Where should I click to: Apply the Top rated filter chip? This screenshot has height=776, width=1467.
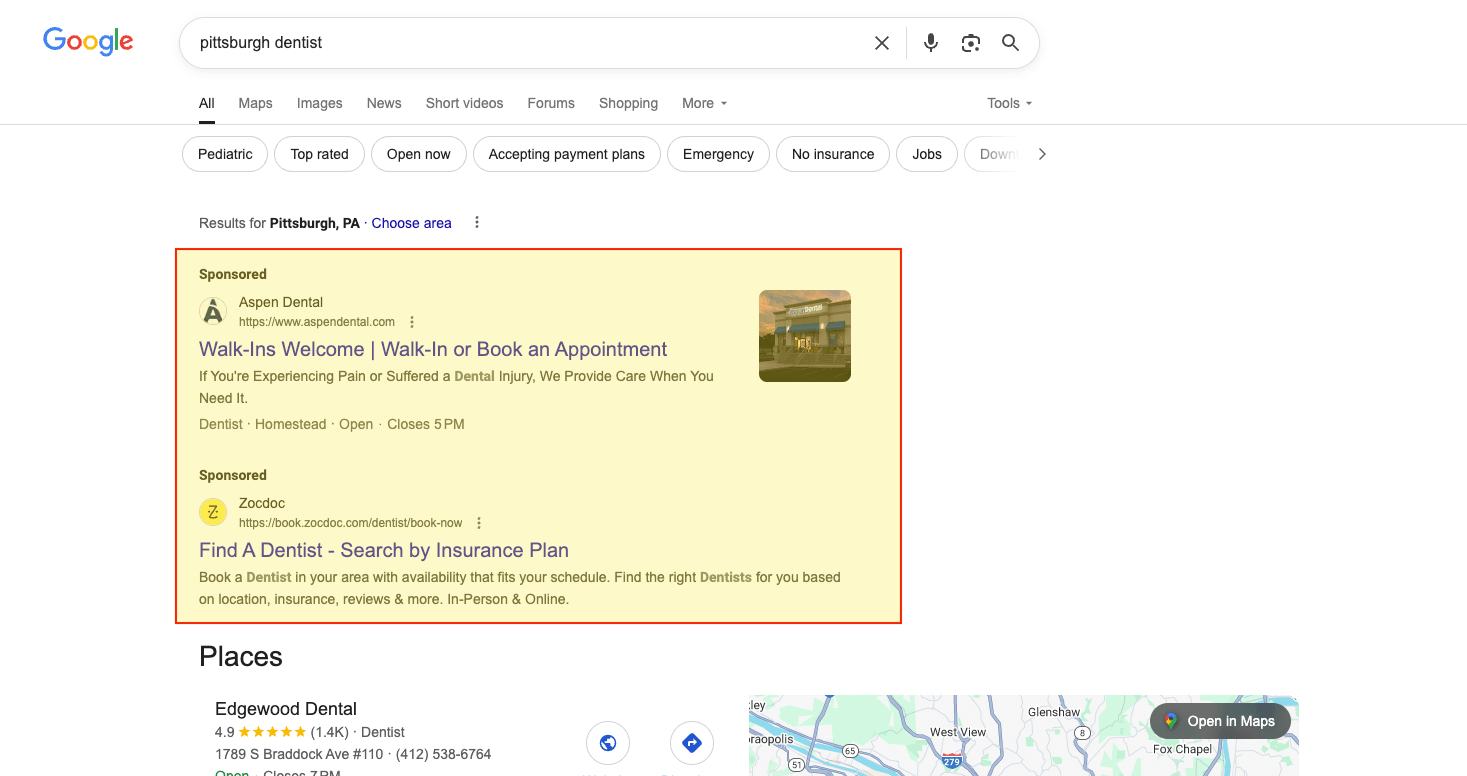[x=320, y=154]
